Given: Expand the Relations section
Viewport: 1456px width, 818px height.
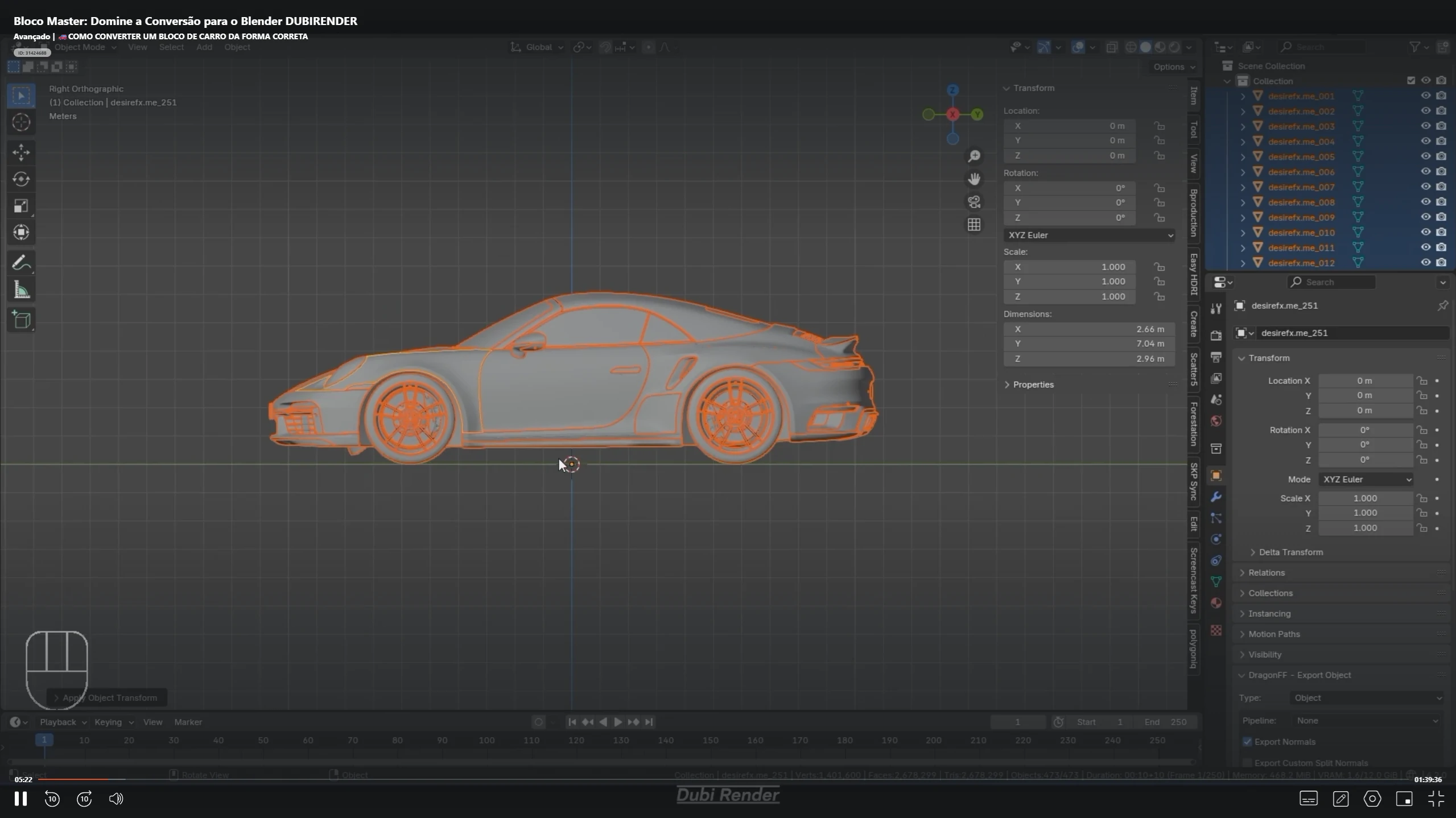Looking at the screenshot, I should (1266, 573).
